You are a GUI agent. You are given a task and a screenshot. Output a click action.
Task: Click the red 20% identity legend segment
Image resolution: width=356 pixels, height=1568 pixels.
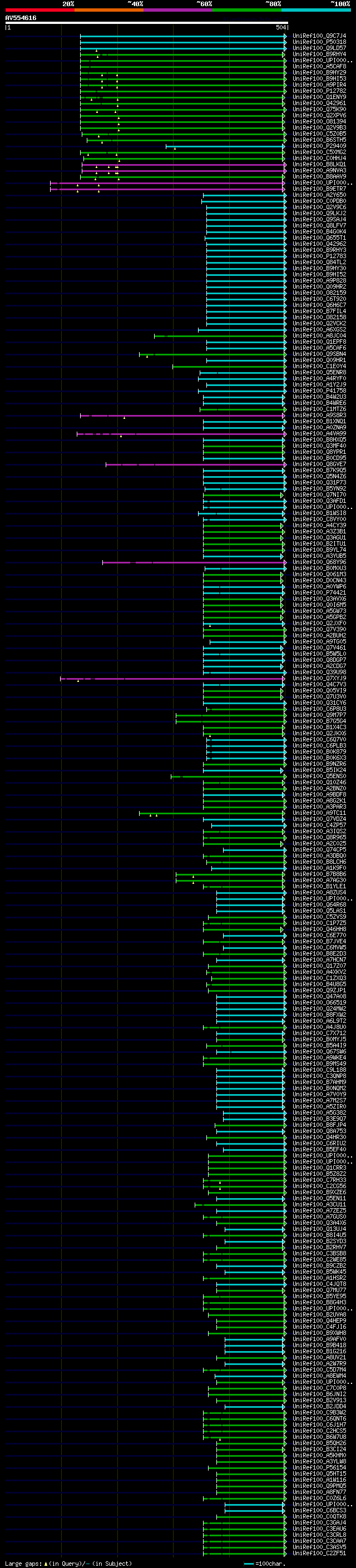click(39, 10)
